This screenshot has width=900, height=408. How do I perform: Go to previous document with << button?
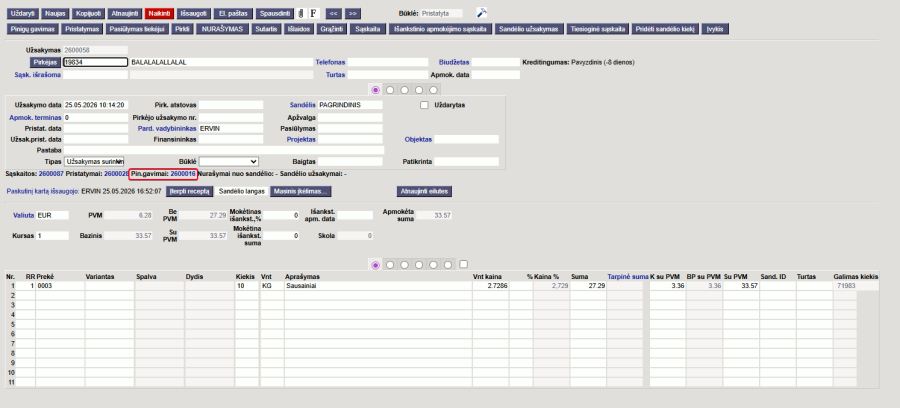[333, 13]
